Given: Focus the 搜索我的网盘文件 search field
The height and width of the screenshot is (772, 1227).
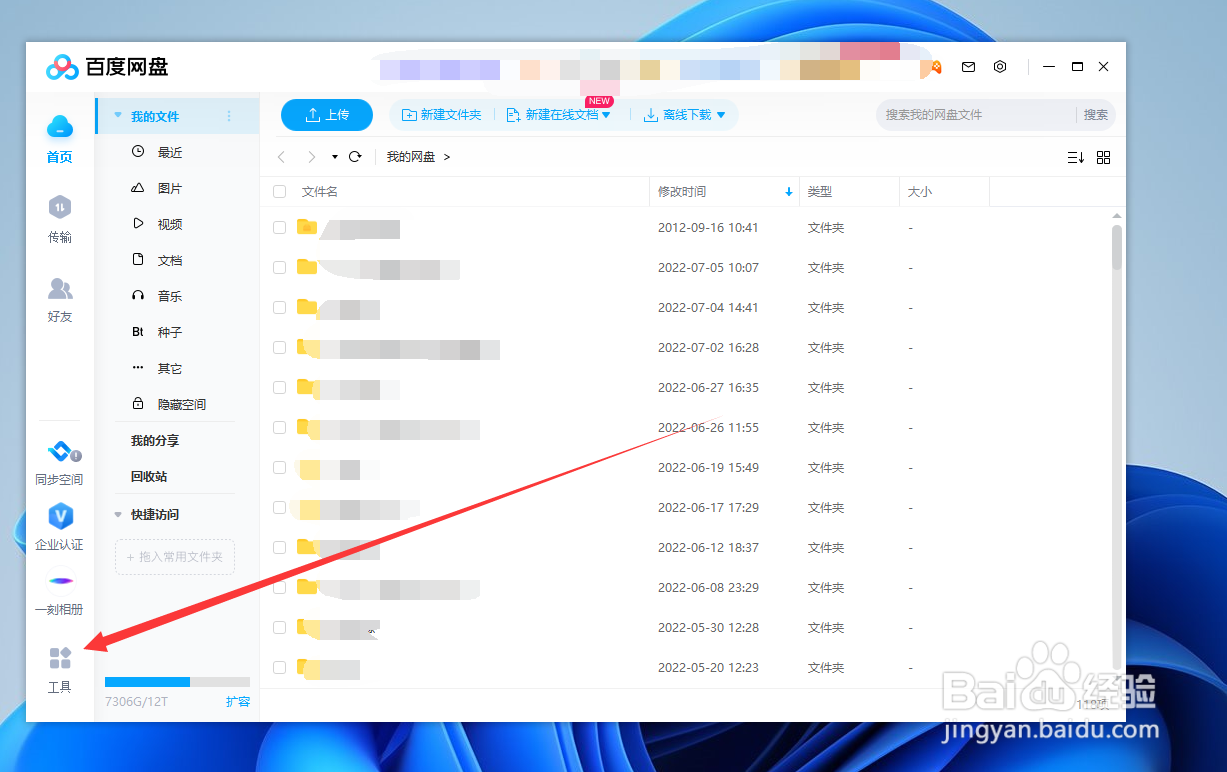Looking at the screenshot, I should 977,115.
